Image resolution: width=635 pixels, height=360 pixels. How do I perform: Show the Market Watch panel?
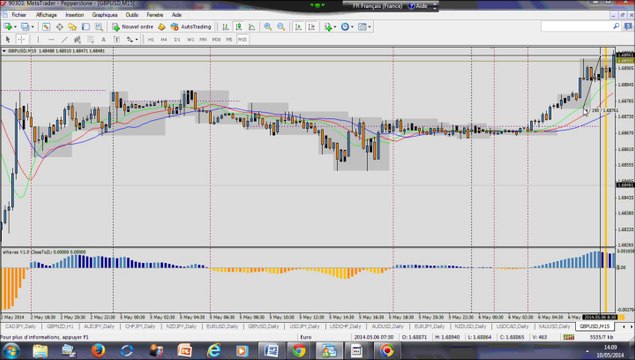[46, 27]
